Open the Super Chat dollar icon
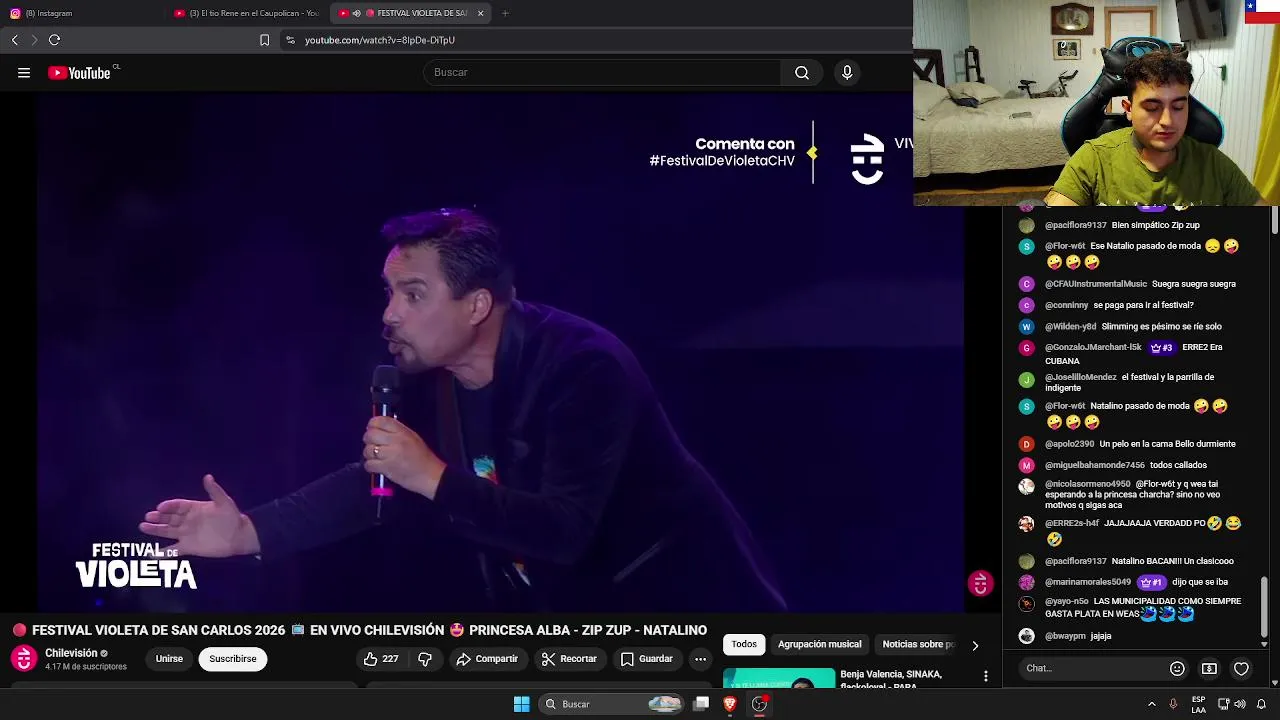The image size is (1280, 720). [x=1209, y=669]
